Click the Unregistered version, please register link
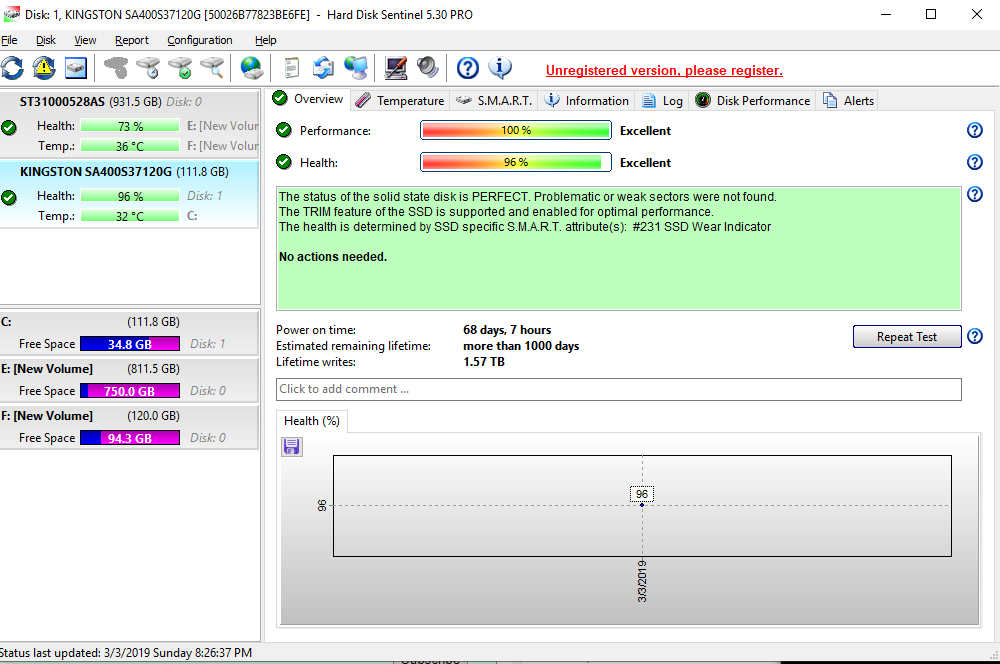This screenshot has width=1000, height=664. (664, 70)
